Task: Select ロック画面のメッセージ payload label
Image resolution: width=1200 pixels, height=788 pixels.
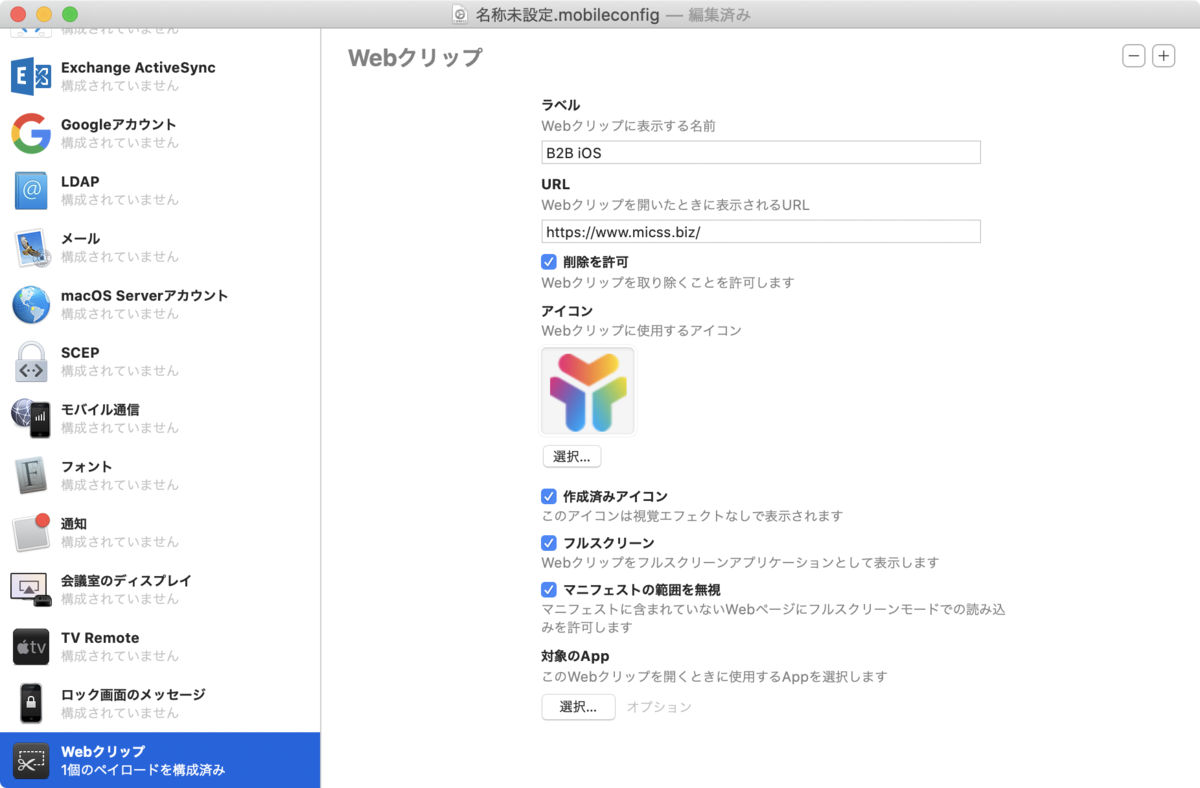Action: point(133,694)
